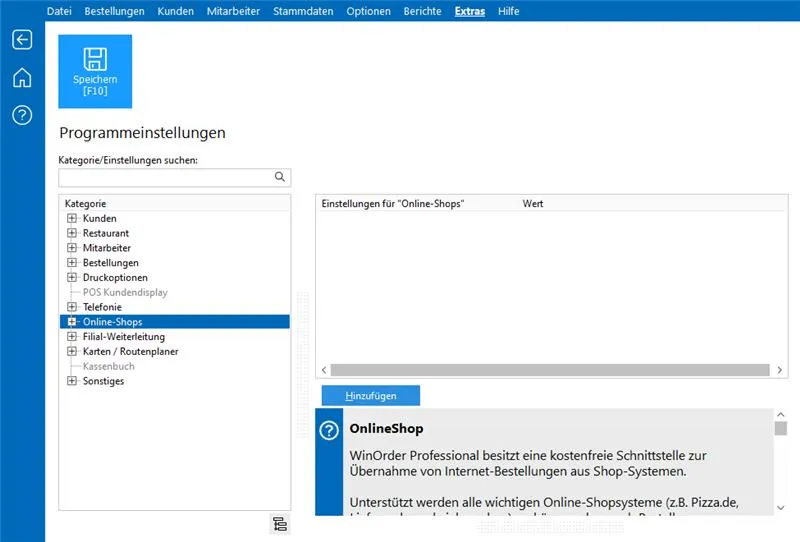Screen dimensions: 800x542
Task: Select the Telefonie tree item label
Action: (x=102, y=307)
